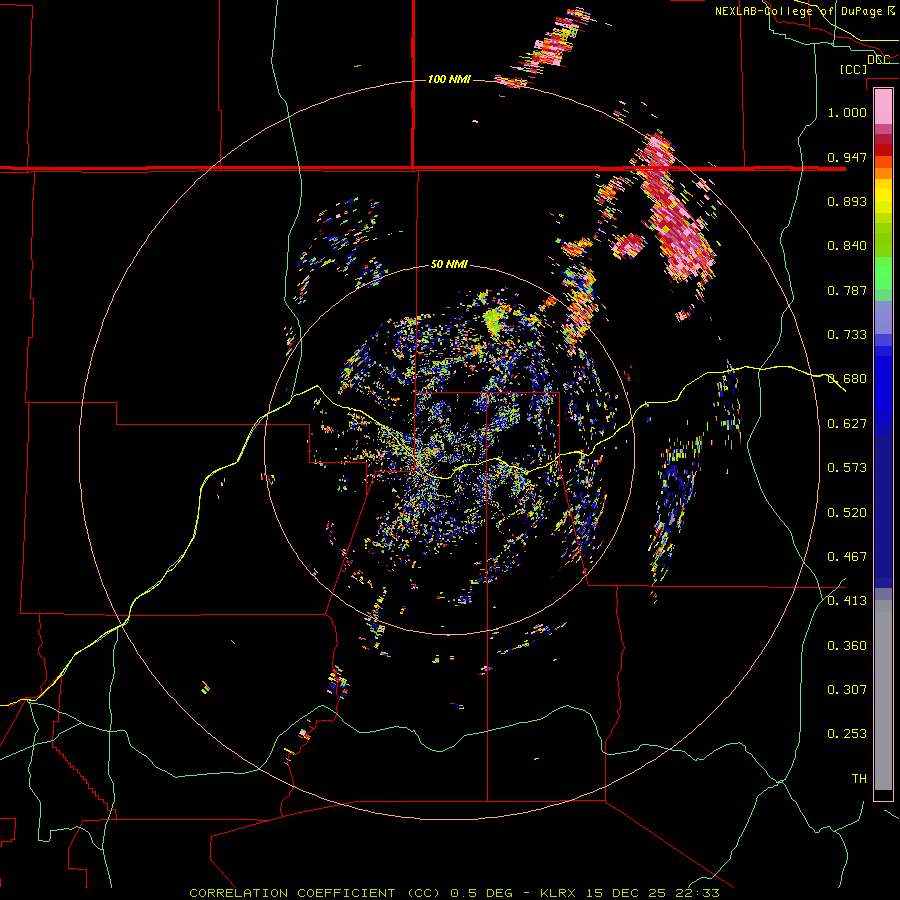900x900 pixels.
Task: Click the [CC] legend title
Action: (x=853, y=69)
